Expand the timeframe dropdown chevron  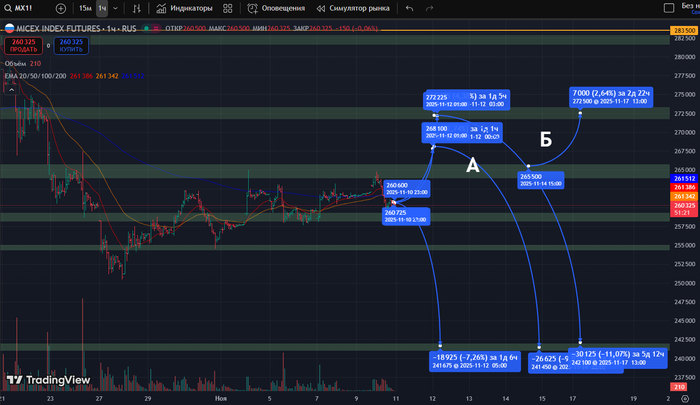pos(116,8)
